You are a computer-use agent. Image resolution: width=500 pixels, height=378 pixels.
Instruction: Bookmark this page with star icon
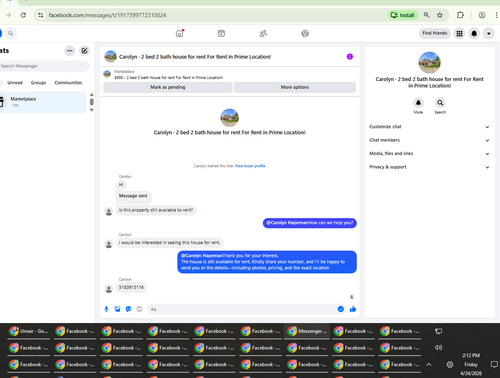(440, 15)
